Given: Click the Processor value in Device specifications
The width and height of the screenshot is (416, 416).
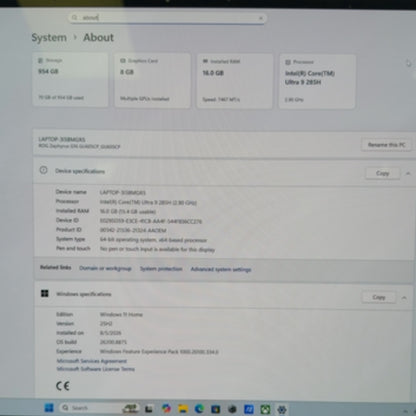Looking at the screenshot, I should [148, 202].
